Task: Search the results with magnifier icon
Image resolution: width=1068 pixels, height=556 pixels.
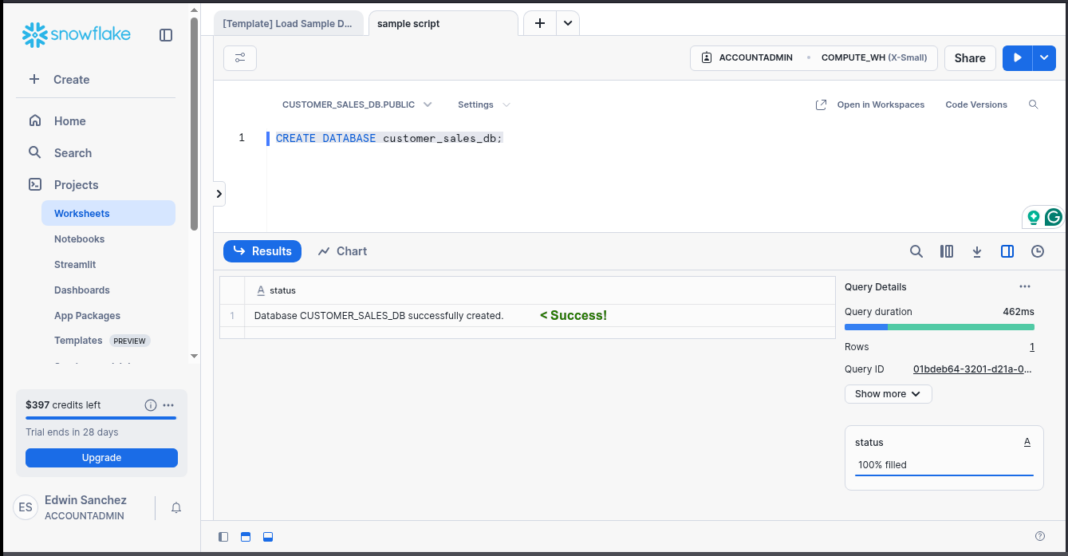Action: 916,251
